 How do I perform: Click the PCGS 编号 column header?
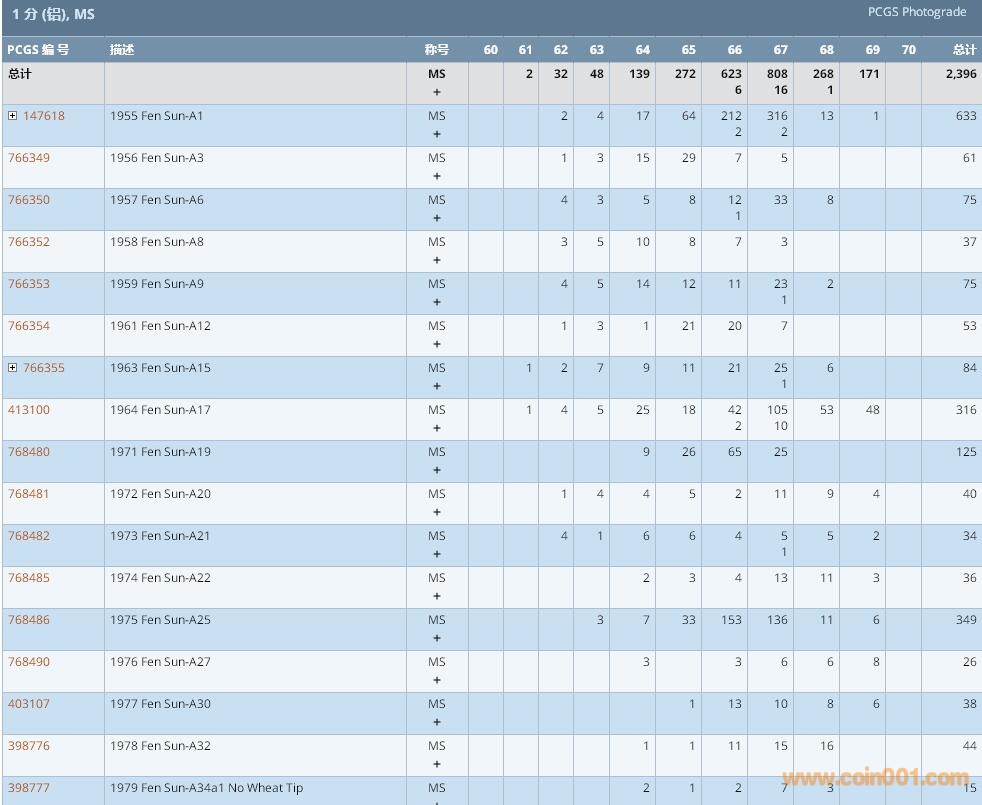pyautogui.click(x=39, y=50)
